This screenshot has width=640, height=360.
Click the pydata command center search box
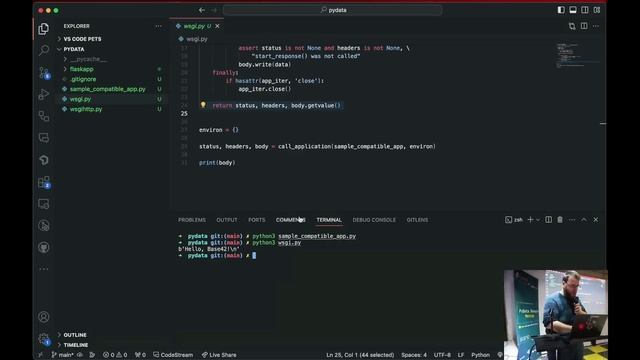pos(333,10)
